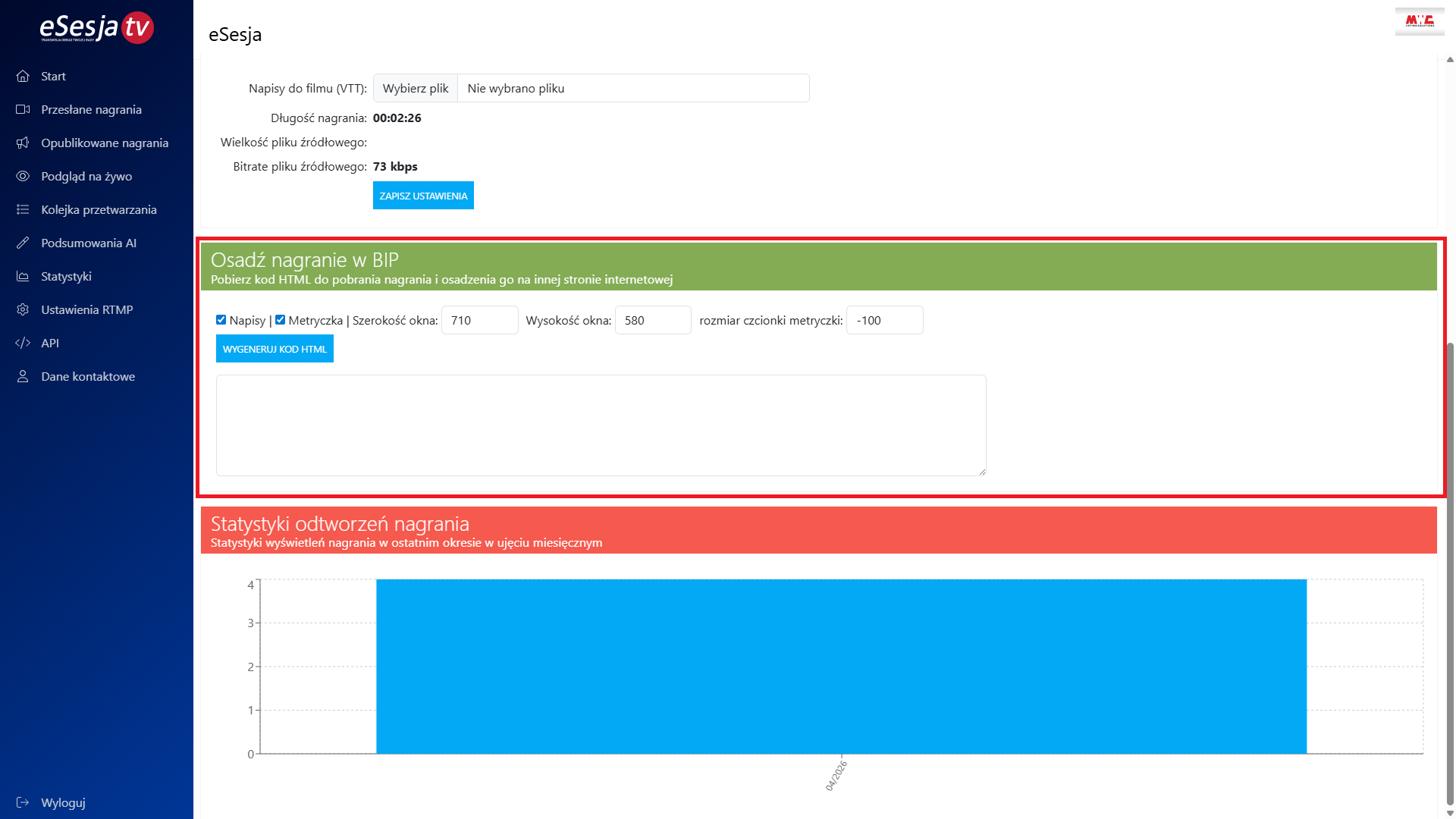The width and height of the screenshot is (1456, 819).
Task: Open the Statystyki menu item
Action: pos(66,276)
